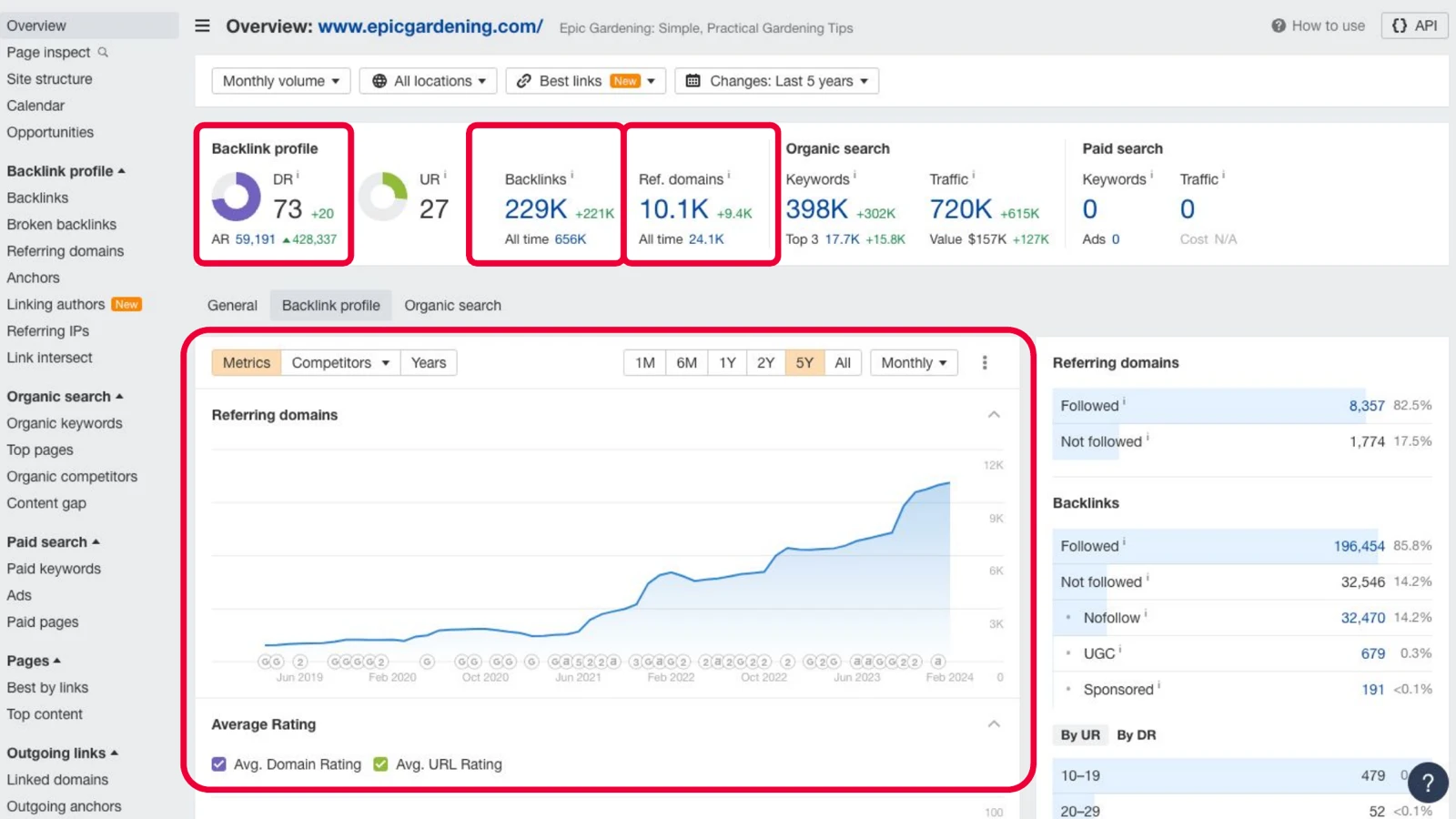Viewport: 1456px width, 819px height.
Task: Open Monthly interval dropdown
Action: 914,362
